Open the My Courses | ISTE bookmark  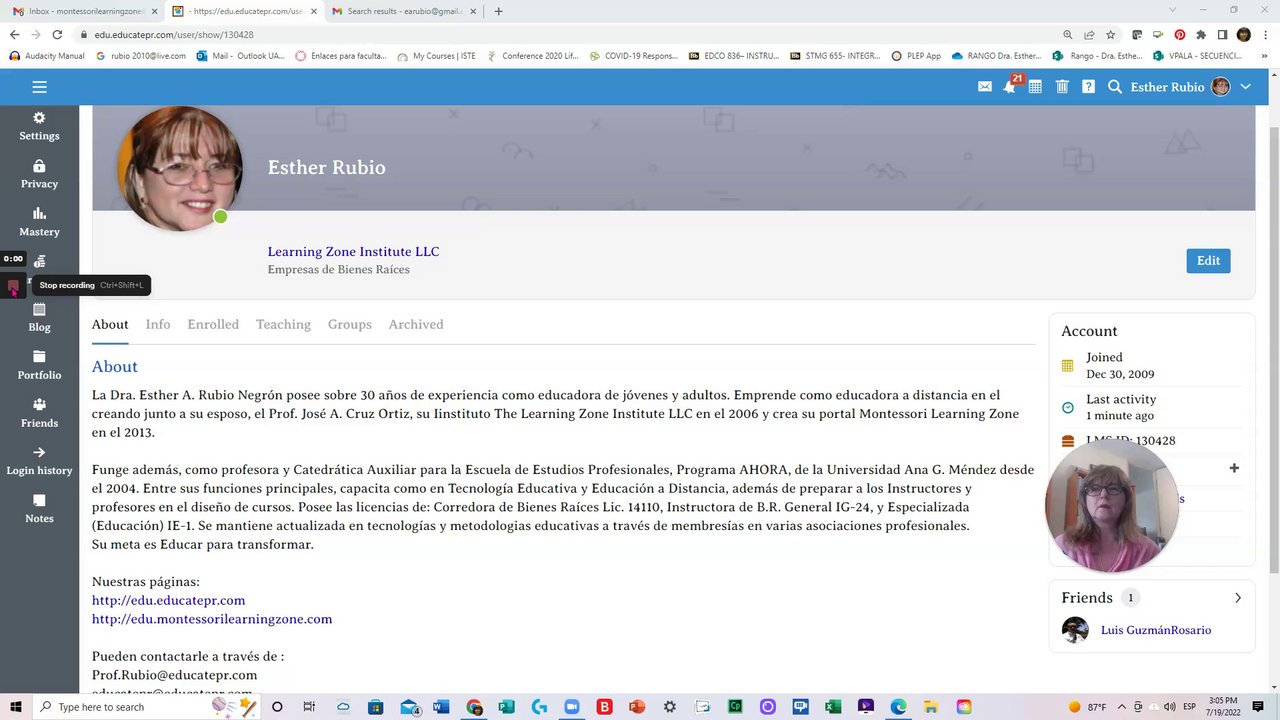tap(436, 56)
